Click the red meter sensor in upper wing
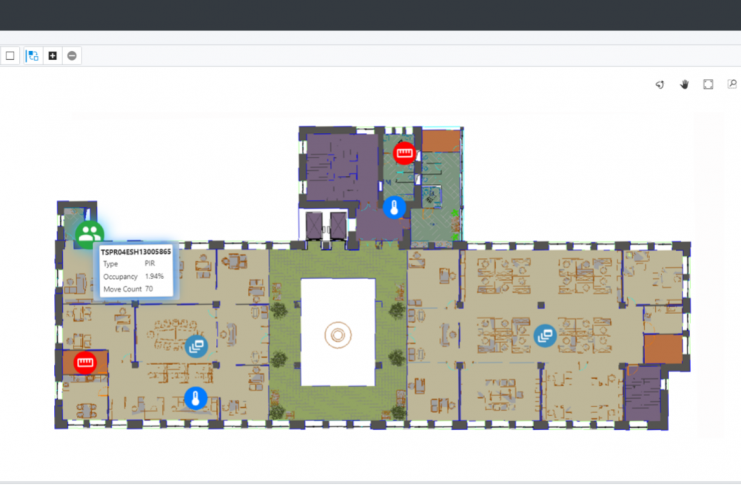Screen dimensions: 741x486 [x=404, y=153]
